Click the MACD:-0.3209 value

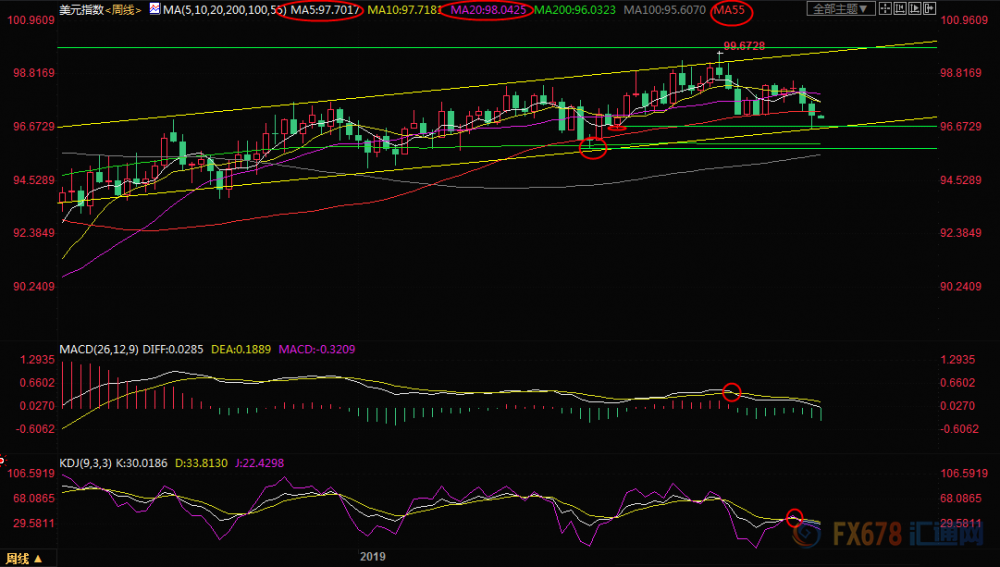317,350
